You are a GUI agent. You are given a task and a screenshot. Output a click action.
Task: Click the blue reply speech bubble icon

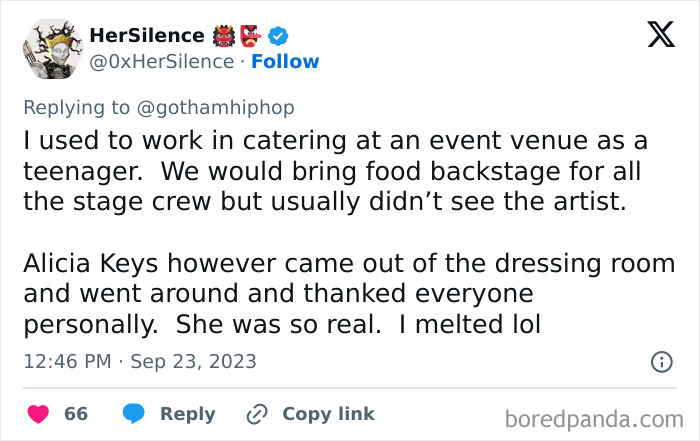point(136,413)
